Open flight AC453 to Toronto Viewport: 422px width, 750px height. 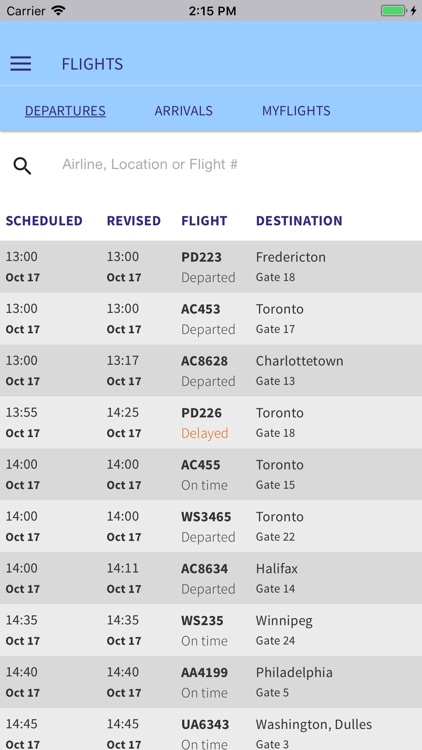pos(211,319)
